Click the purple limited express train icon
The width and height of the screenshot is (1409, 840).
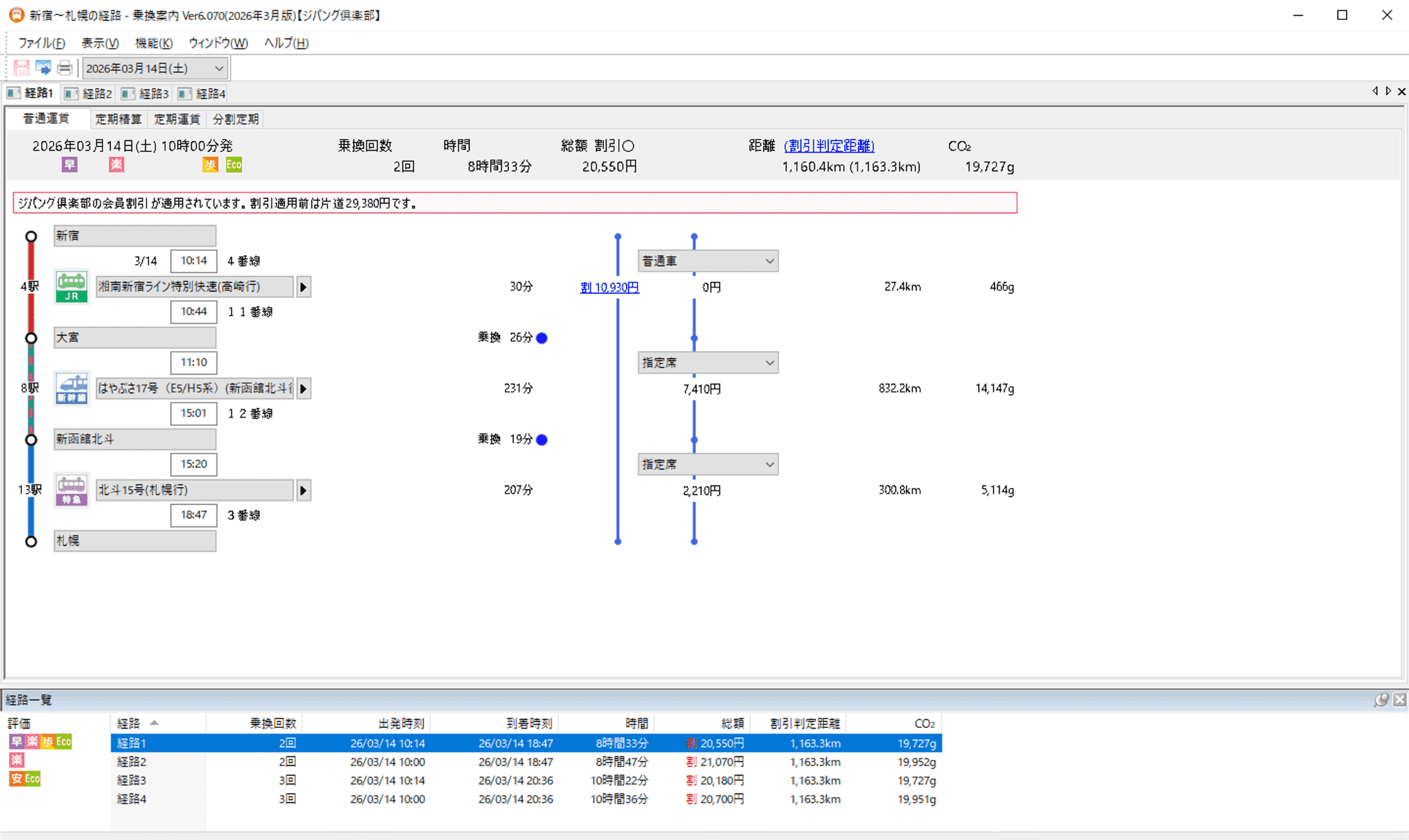[x=72, y=491]
